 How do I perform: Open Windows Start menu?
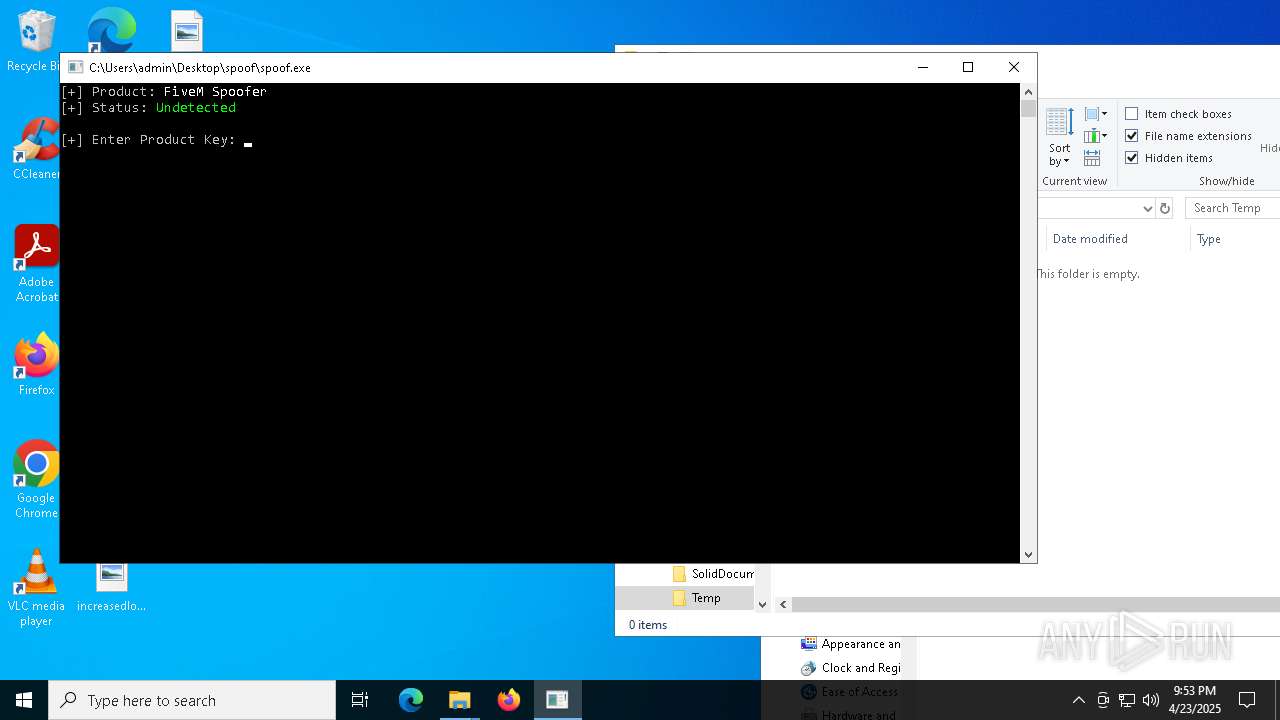click(x=24, y=700)
